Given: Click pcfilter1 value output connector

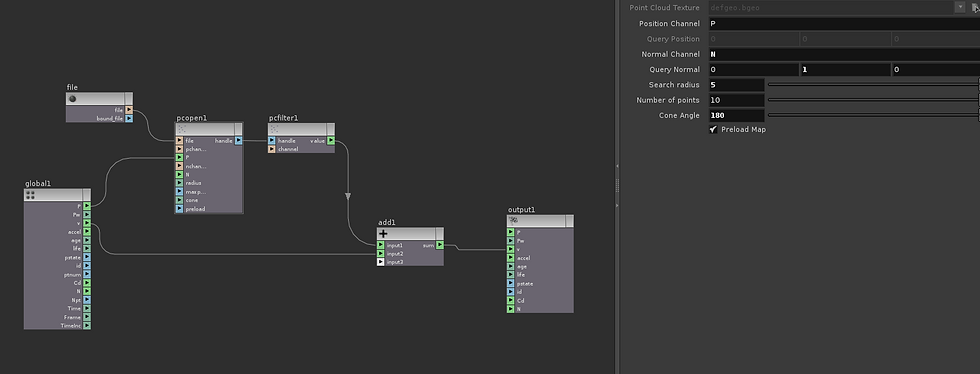Looking at the screenshot, I should click(x=331, y=141).
